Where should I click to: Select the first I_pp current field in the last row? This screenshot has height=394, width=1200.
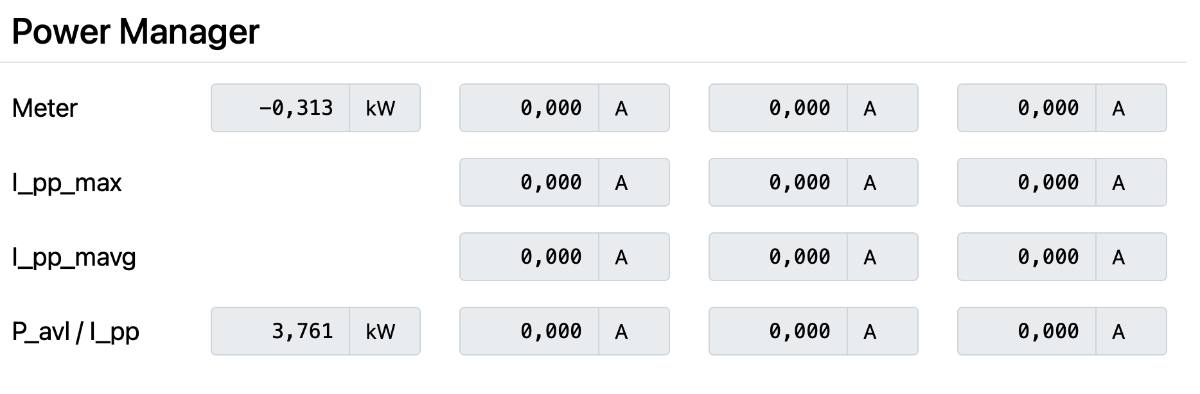(x=529, y=331)
